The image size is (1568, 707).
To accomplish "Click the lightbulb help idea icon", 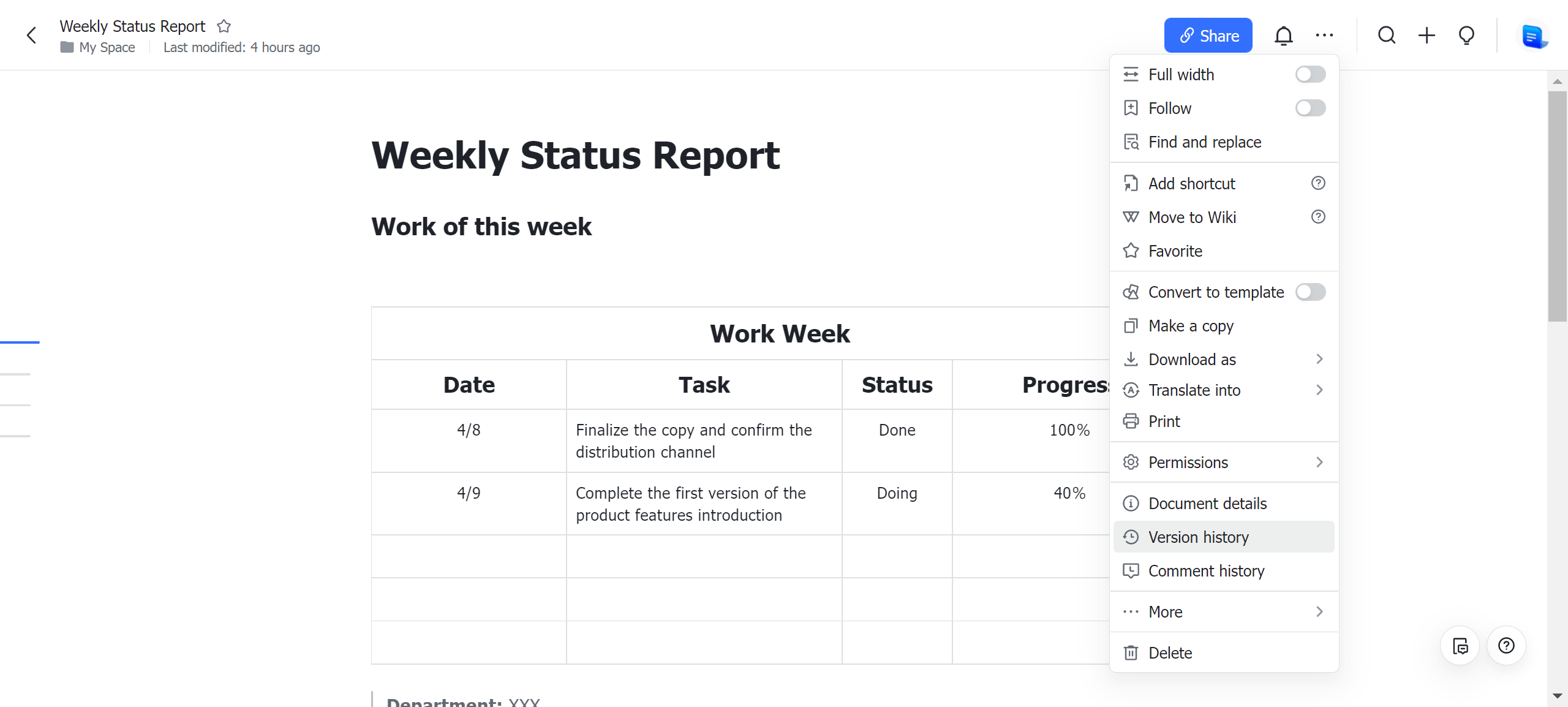I will (x=1466, y=35).
